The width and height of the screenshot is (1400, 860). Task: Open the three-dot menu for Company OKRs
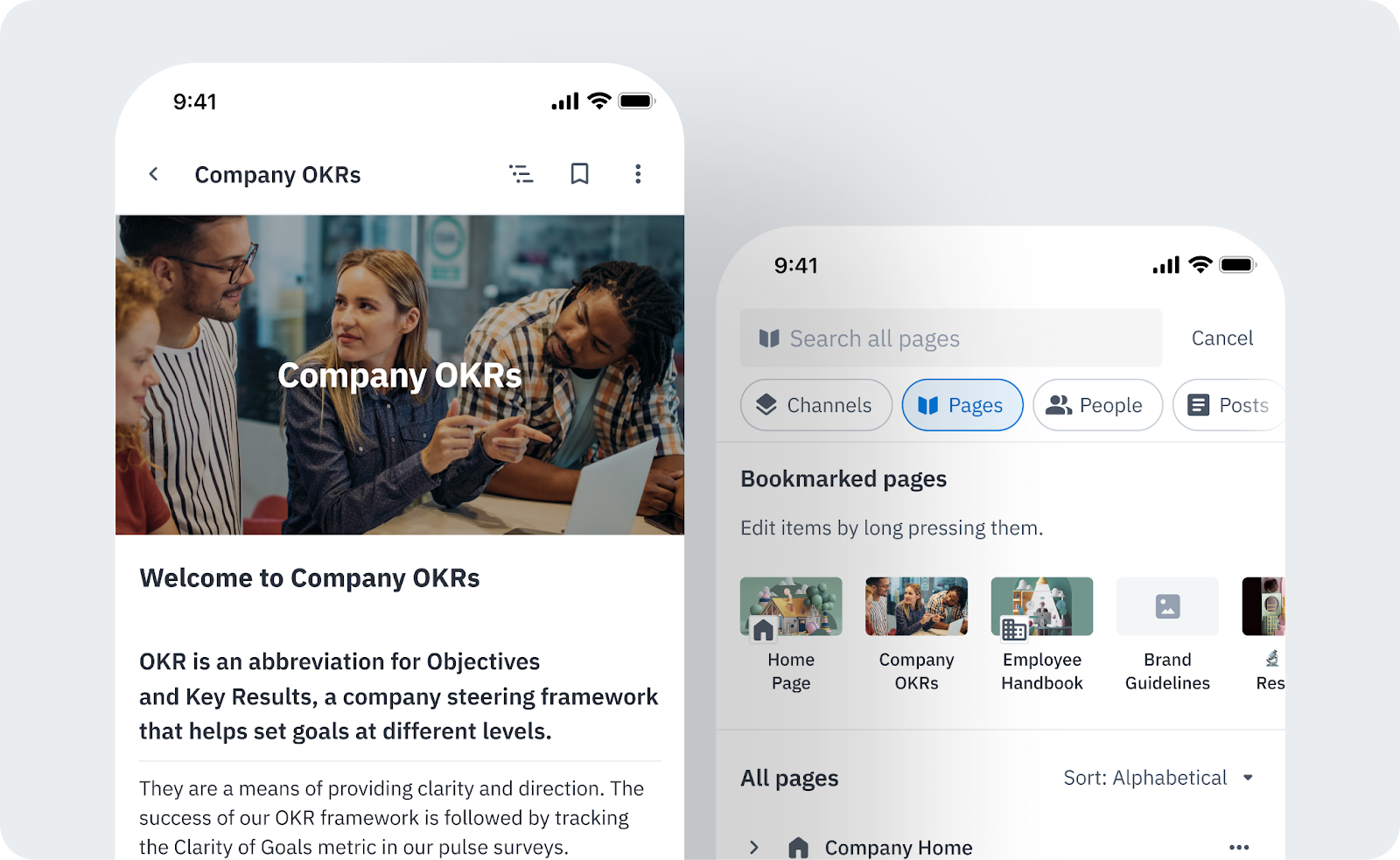tap(638, 174)
